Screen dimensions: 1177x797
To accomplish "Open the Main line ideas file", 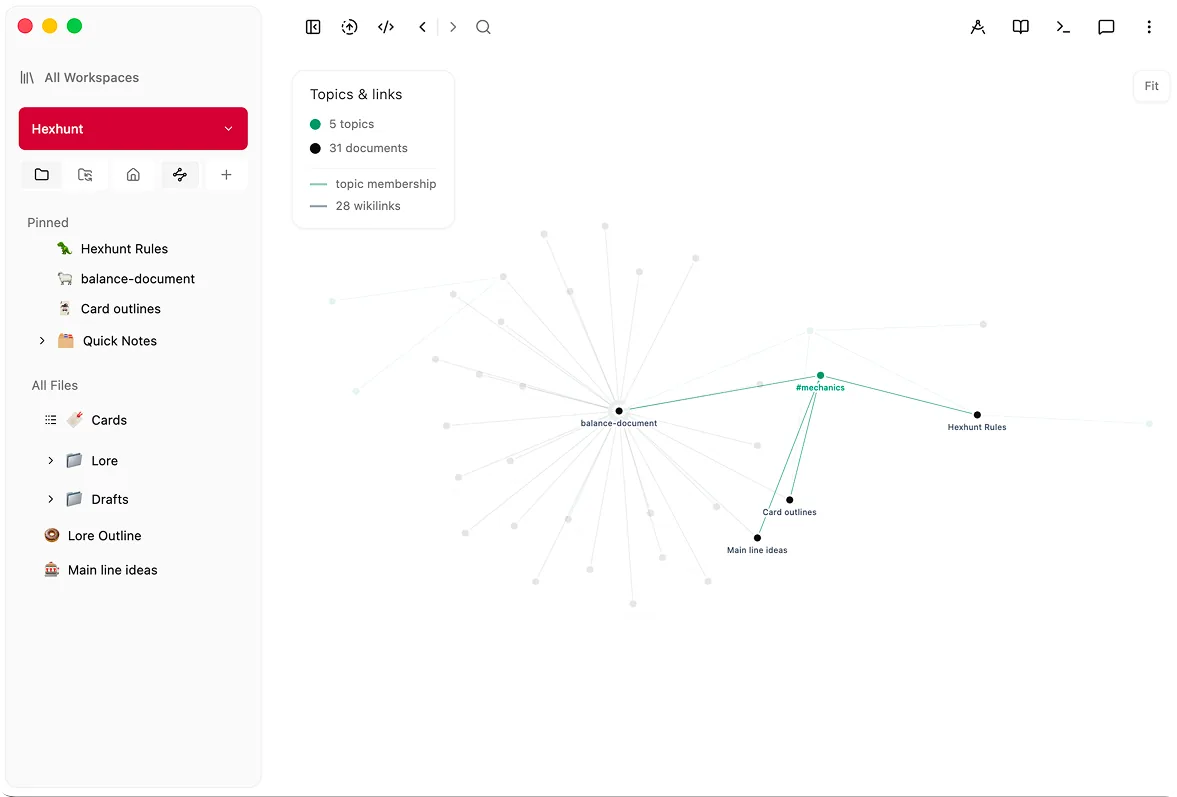I will coord(113,570).
